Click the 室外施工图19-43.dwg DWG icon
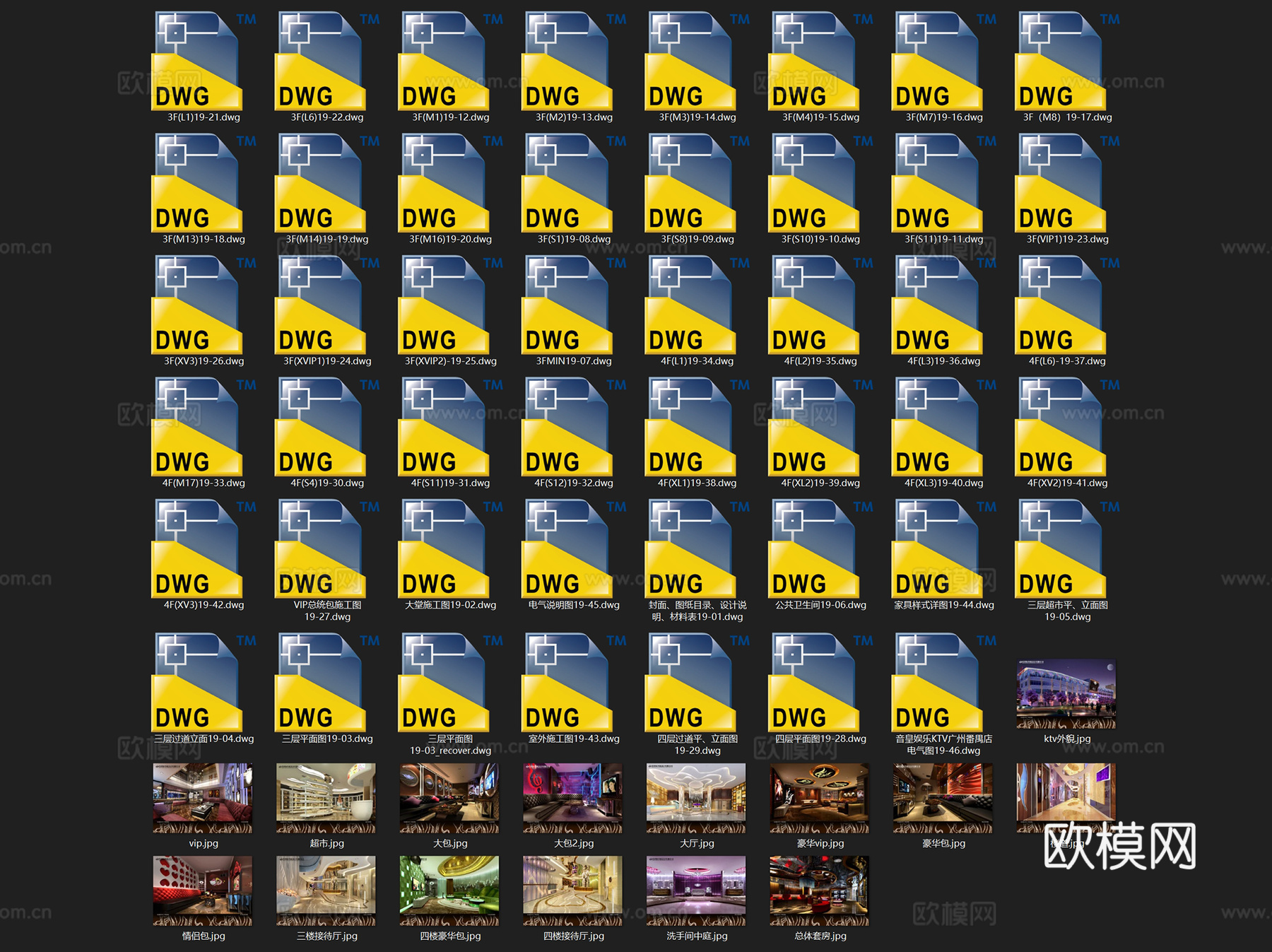1272x952 pixels. click(567, 682)
